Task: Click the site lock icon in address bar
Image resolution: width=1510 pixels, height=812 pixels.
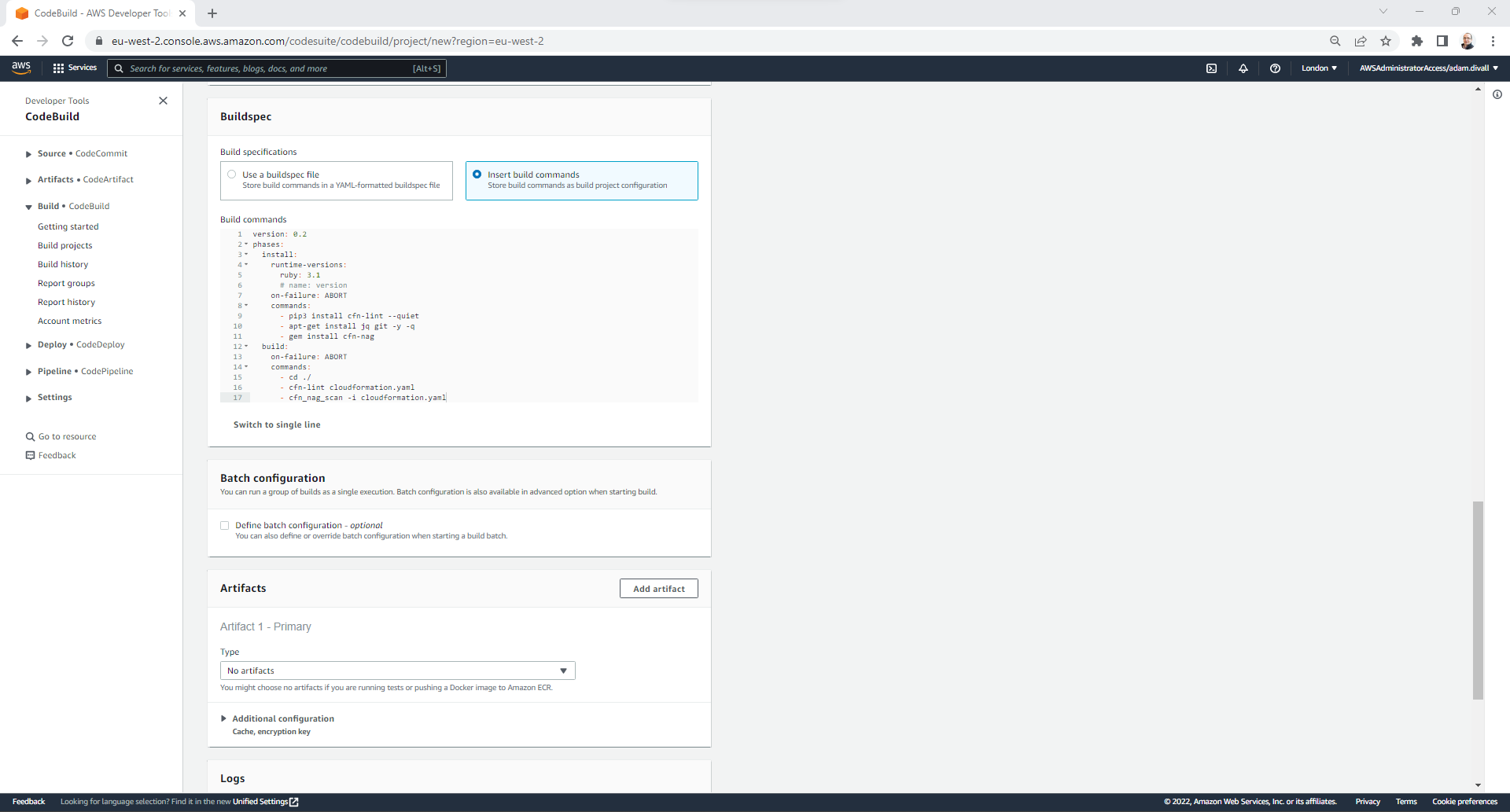Action: [99, 41]
